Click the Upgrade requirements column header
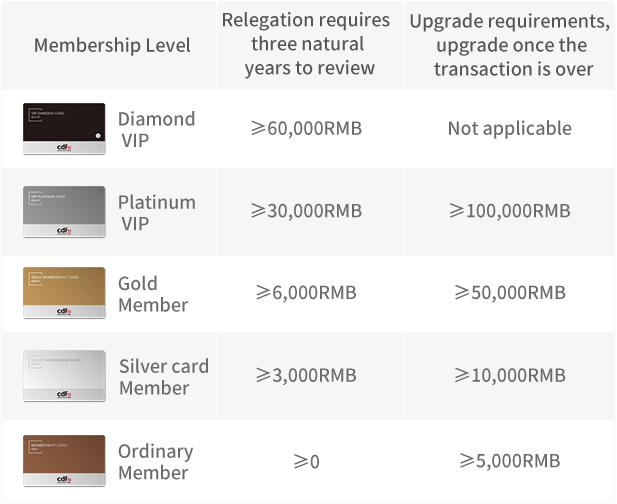Viewport: 617px width, 504px height. click(x=509, y=44)
